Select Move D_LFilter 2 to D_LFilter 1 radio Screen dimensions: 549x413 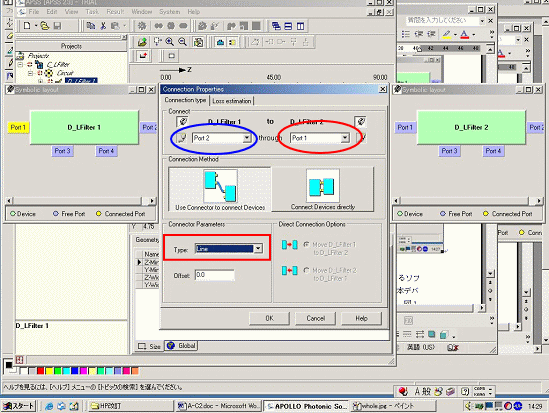coord(307,270)
